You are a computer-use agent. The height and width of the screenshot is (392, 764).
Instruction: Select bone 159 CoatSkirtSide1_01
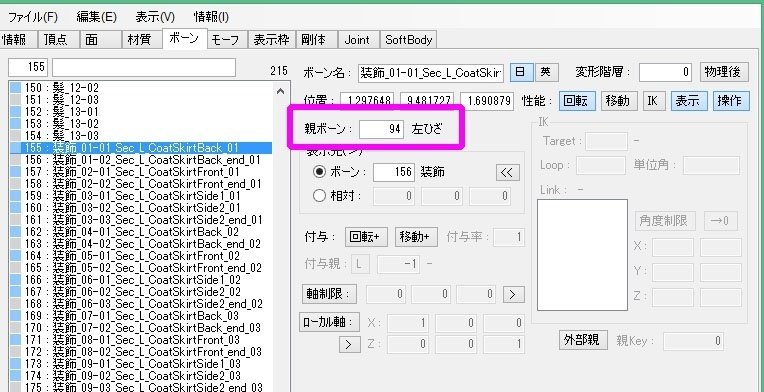141,196
